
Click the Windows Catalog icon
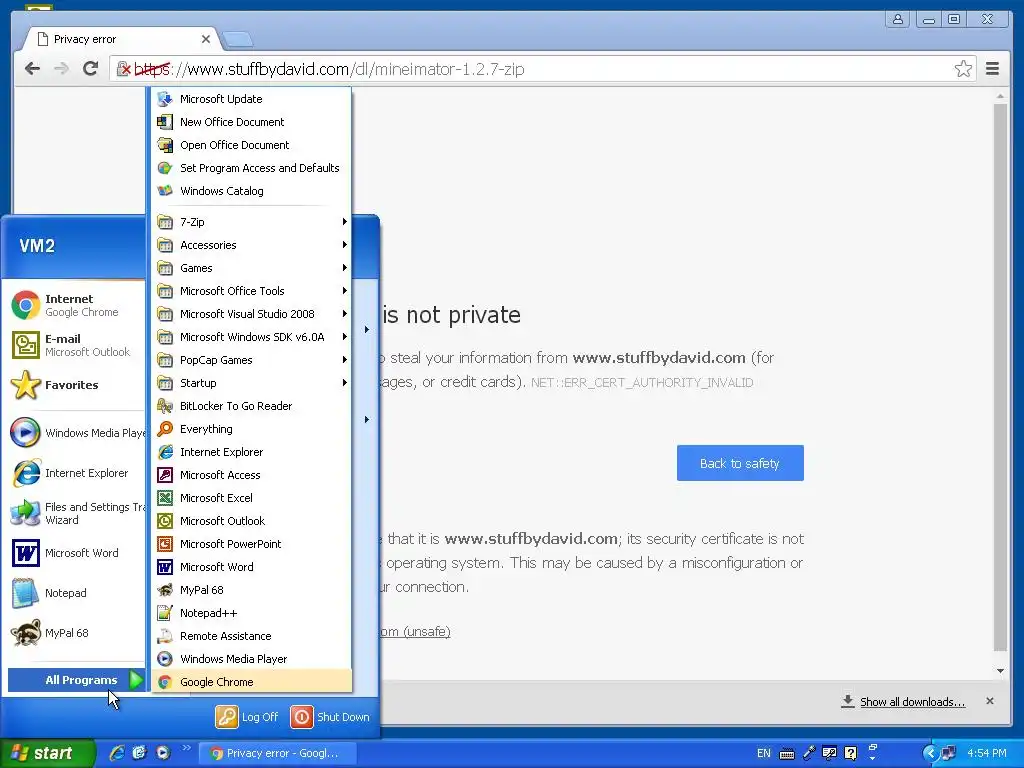click(x=165, y=191)
